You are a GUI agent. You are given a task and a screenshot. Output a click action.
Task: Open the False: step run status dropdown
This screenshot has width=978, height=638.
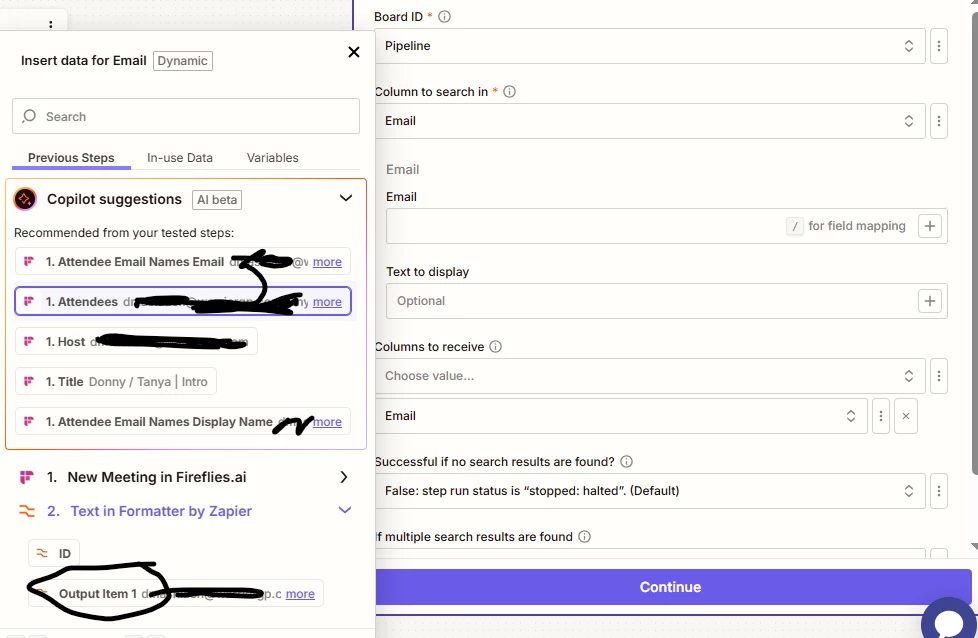650,490
